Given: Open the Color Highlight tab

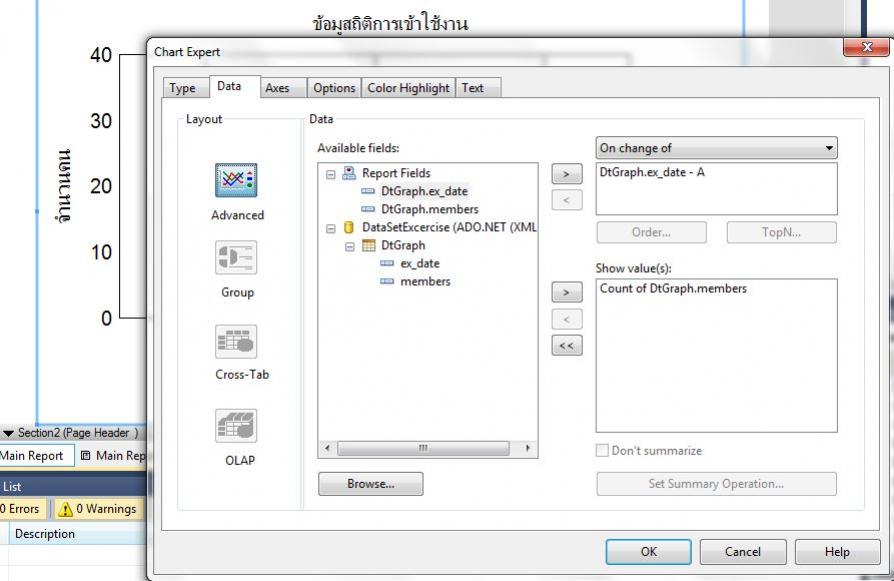Looking at the screenshot, I should point(408,88).
